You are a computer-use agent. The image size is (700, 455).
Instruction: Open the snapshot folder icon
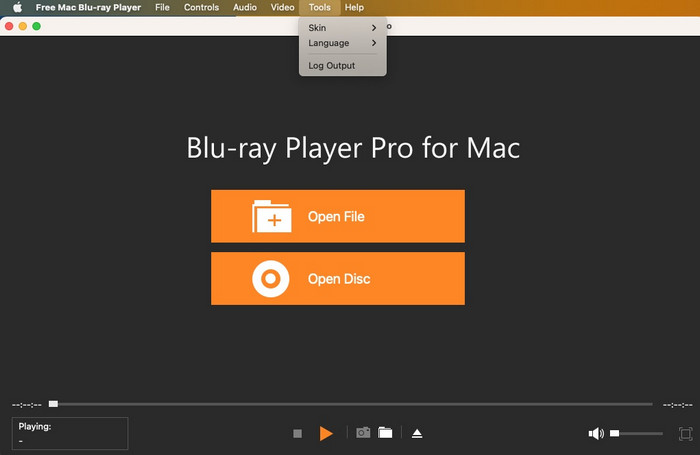point(385,433)
